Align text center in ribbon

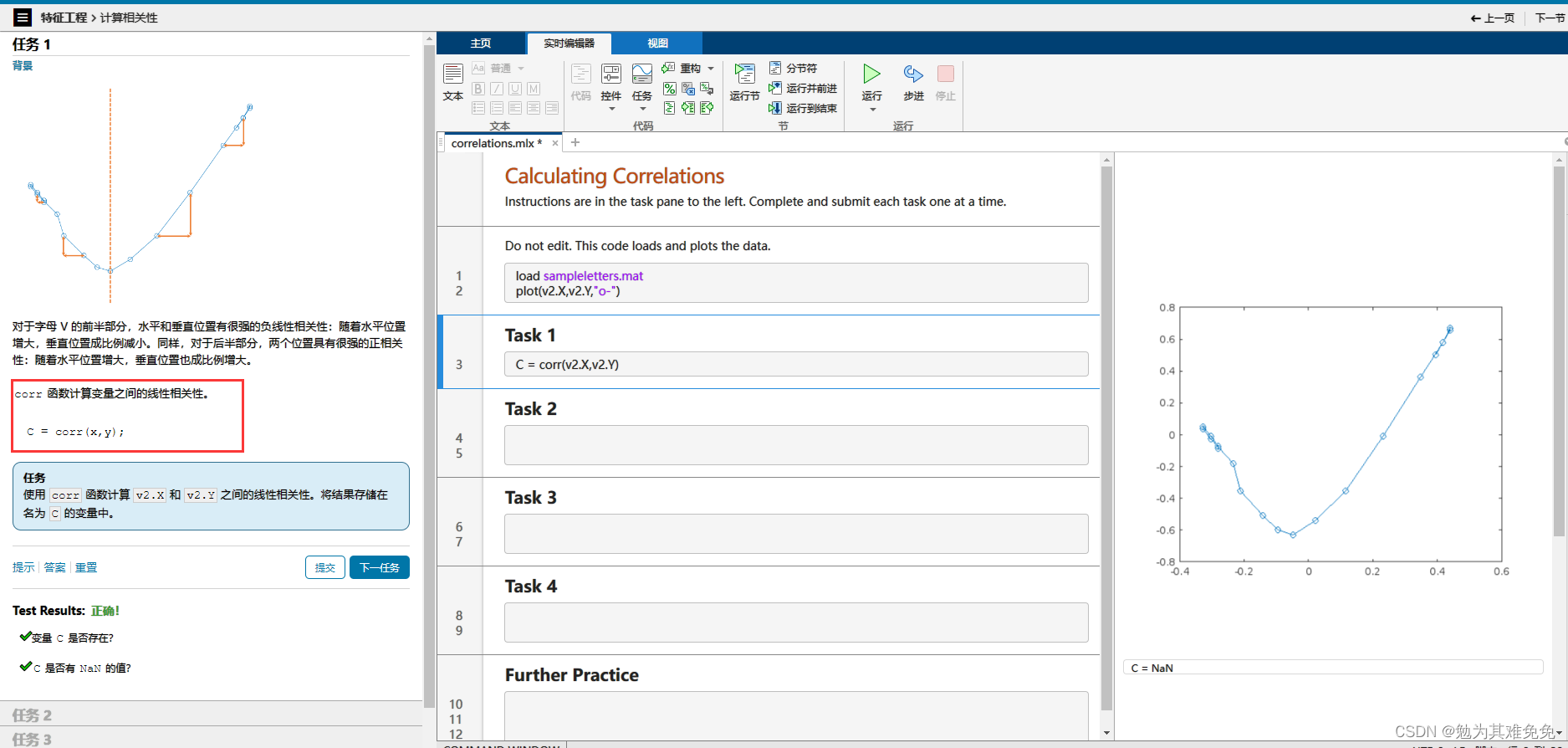point(534,108)
